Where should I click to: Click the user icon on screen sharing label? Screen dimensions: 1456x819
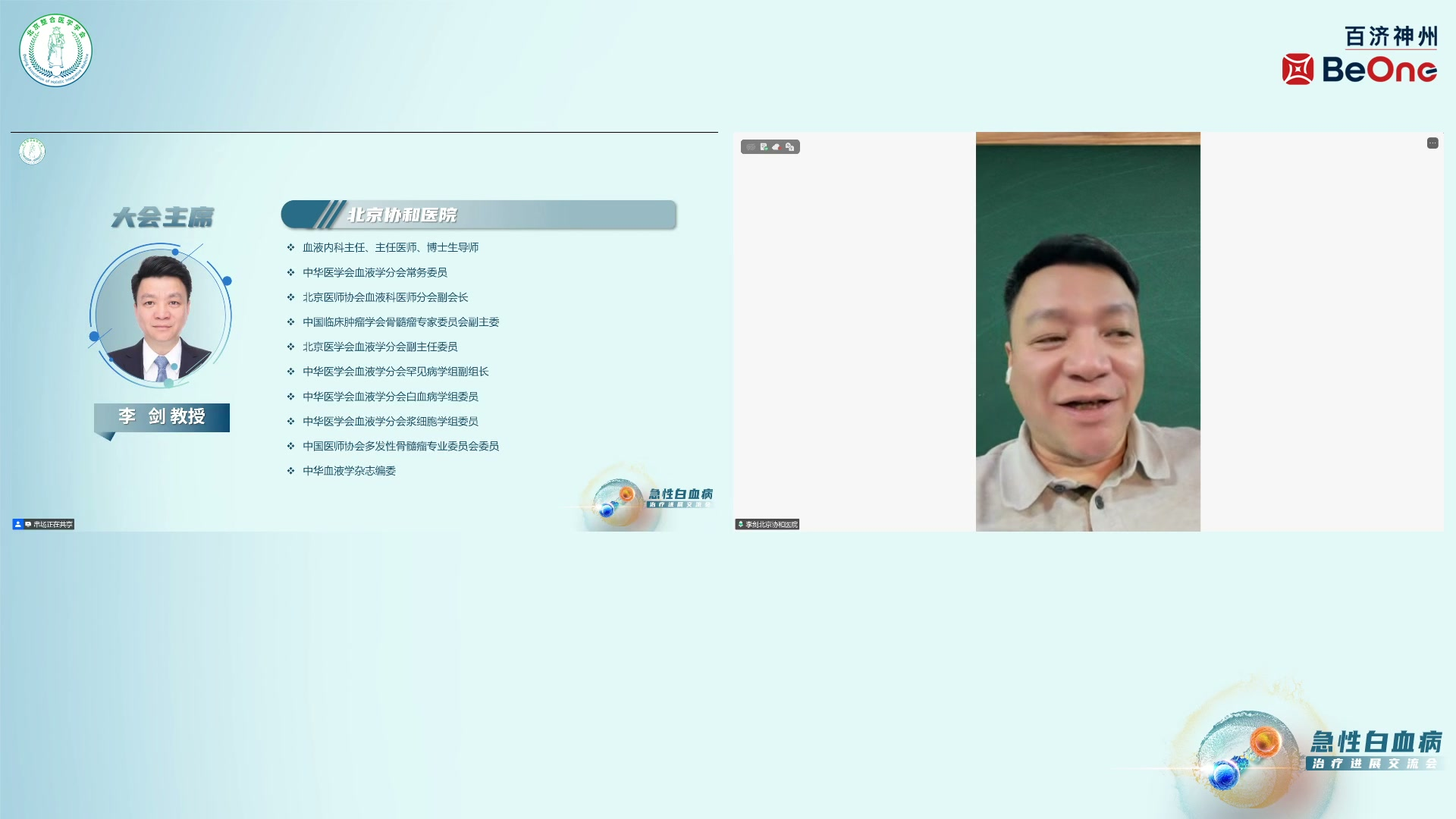click(18, 524)
